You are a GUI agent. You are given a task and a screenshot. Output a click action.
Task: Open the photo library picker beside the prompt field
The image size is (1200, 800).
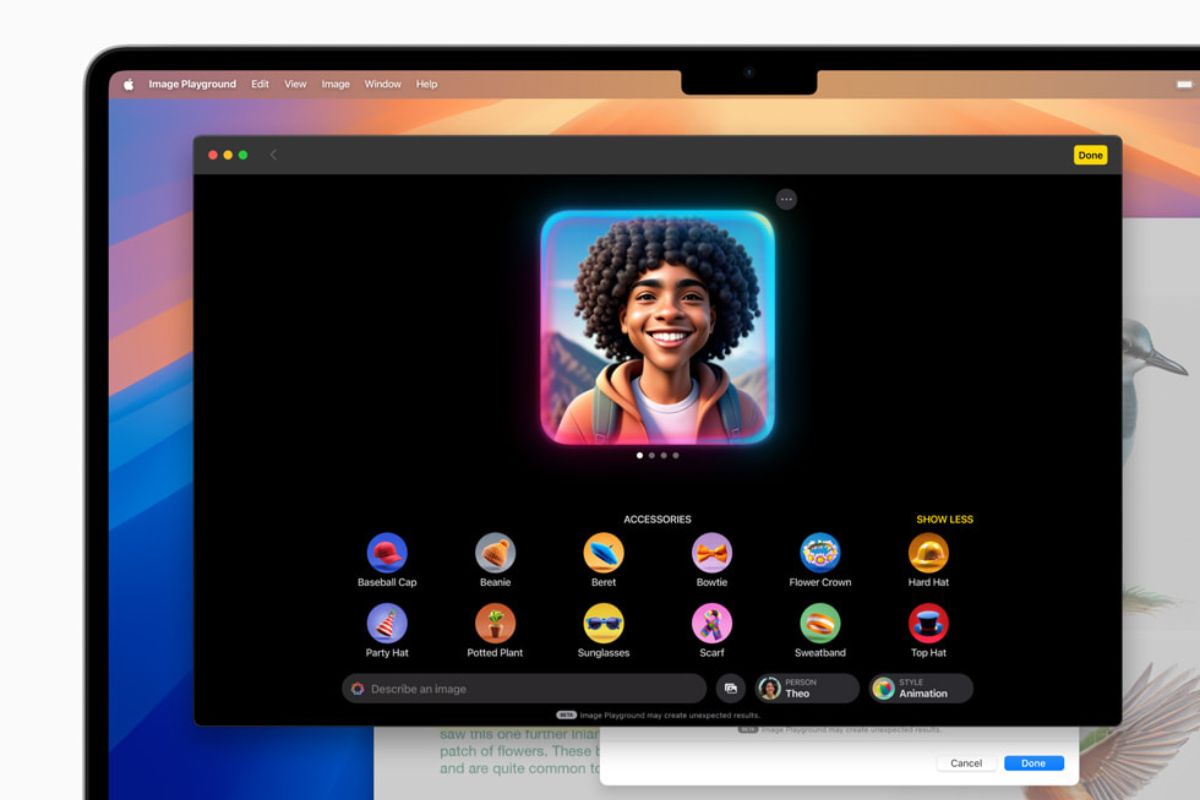pyautogui.click(x=729, y=688)
